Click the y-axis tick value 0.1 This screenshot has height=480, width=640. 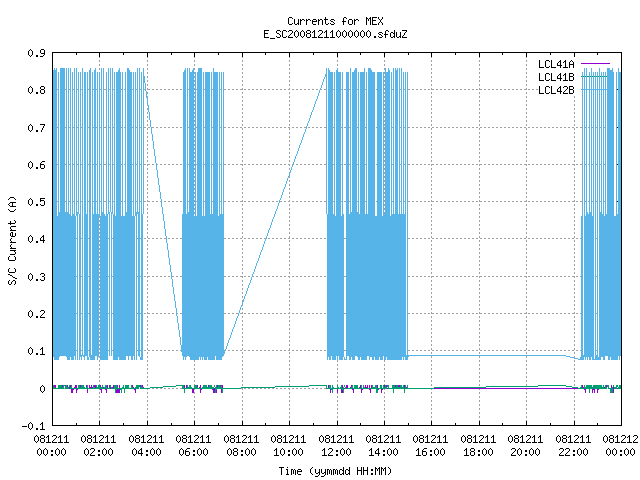(36, 351)
